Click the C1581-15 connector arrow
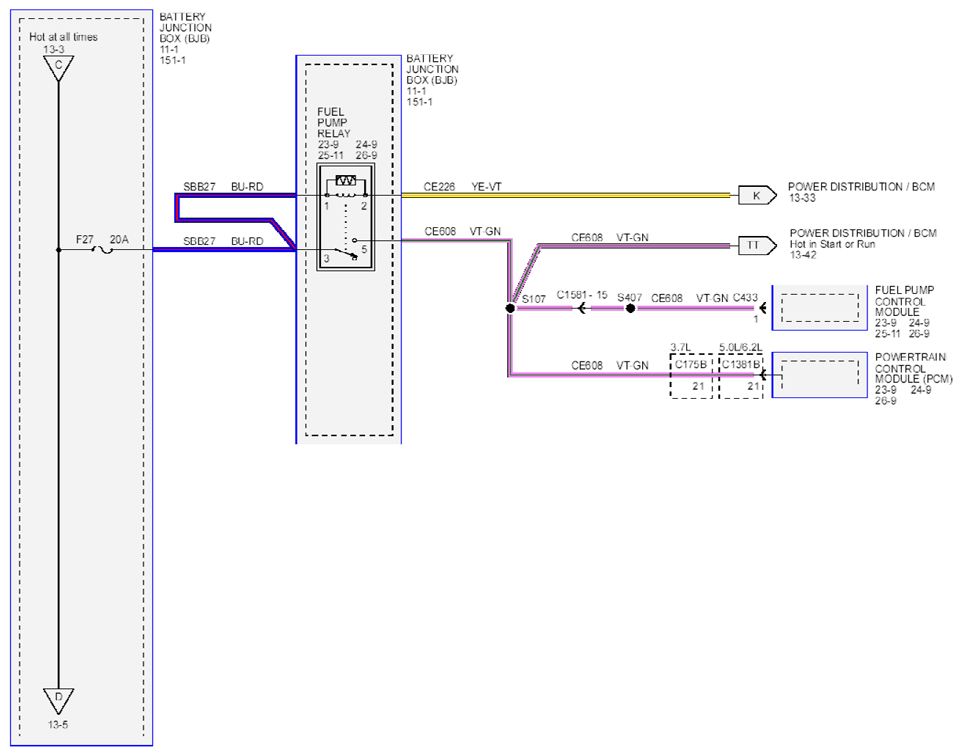 click(582, 308)
